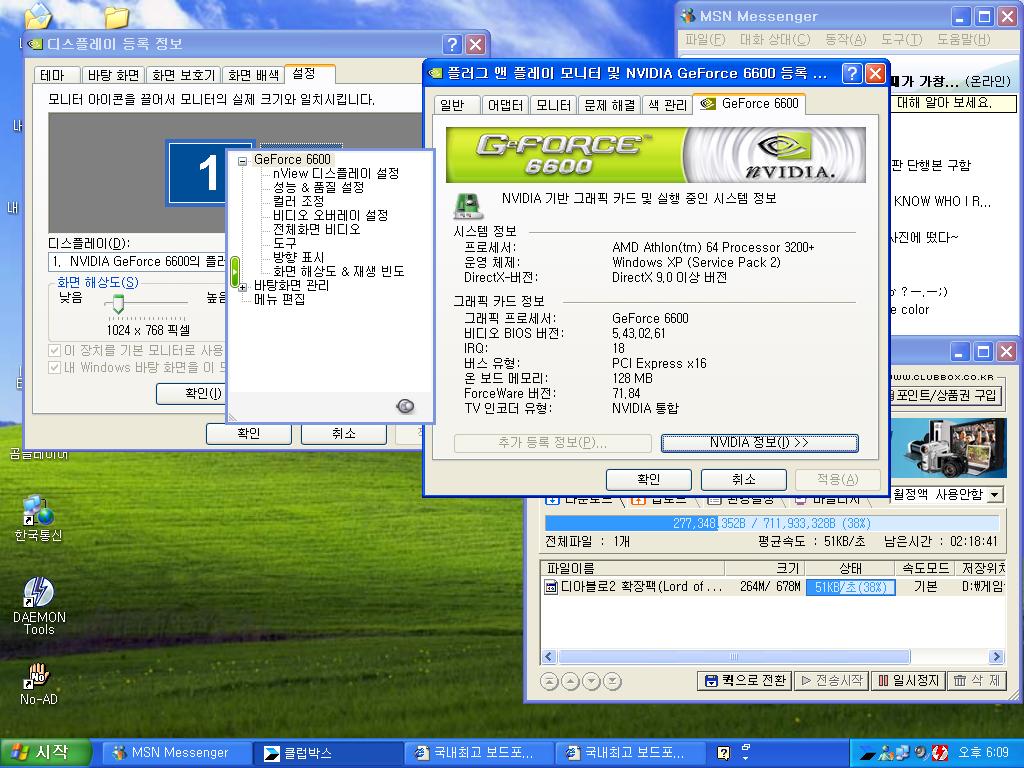The height and width of the screenshot is (768, 1024).
Task: Collapse the GeForce 6600 tree node
Action: coord(242,160)
